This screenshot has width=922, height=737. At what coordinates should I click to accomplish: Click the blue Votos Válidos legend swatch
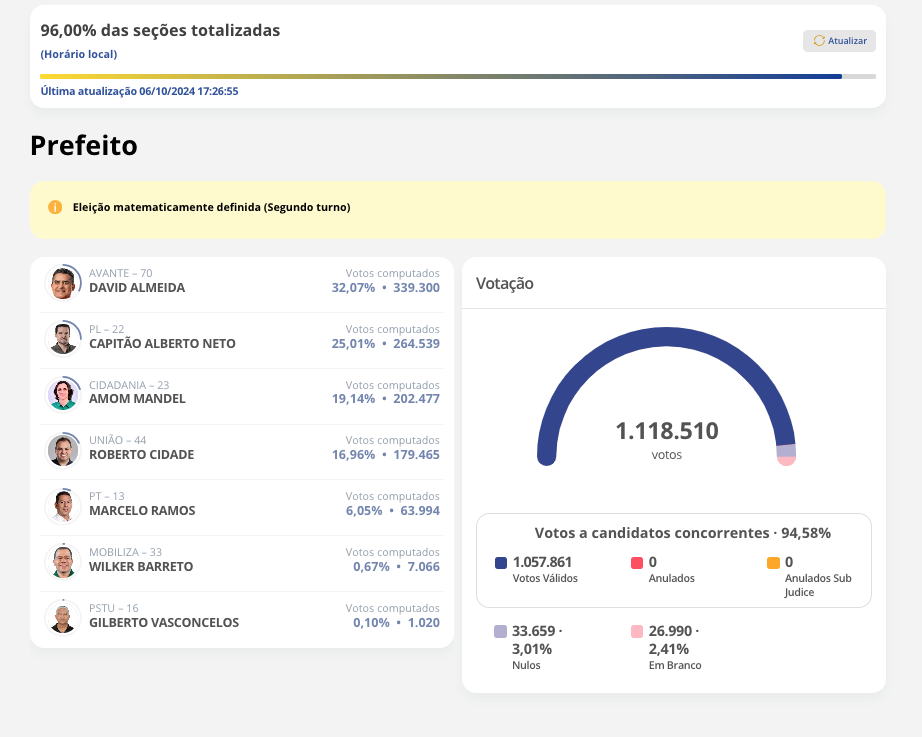click(501, 563)
